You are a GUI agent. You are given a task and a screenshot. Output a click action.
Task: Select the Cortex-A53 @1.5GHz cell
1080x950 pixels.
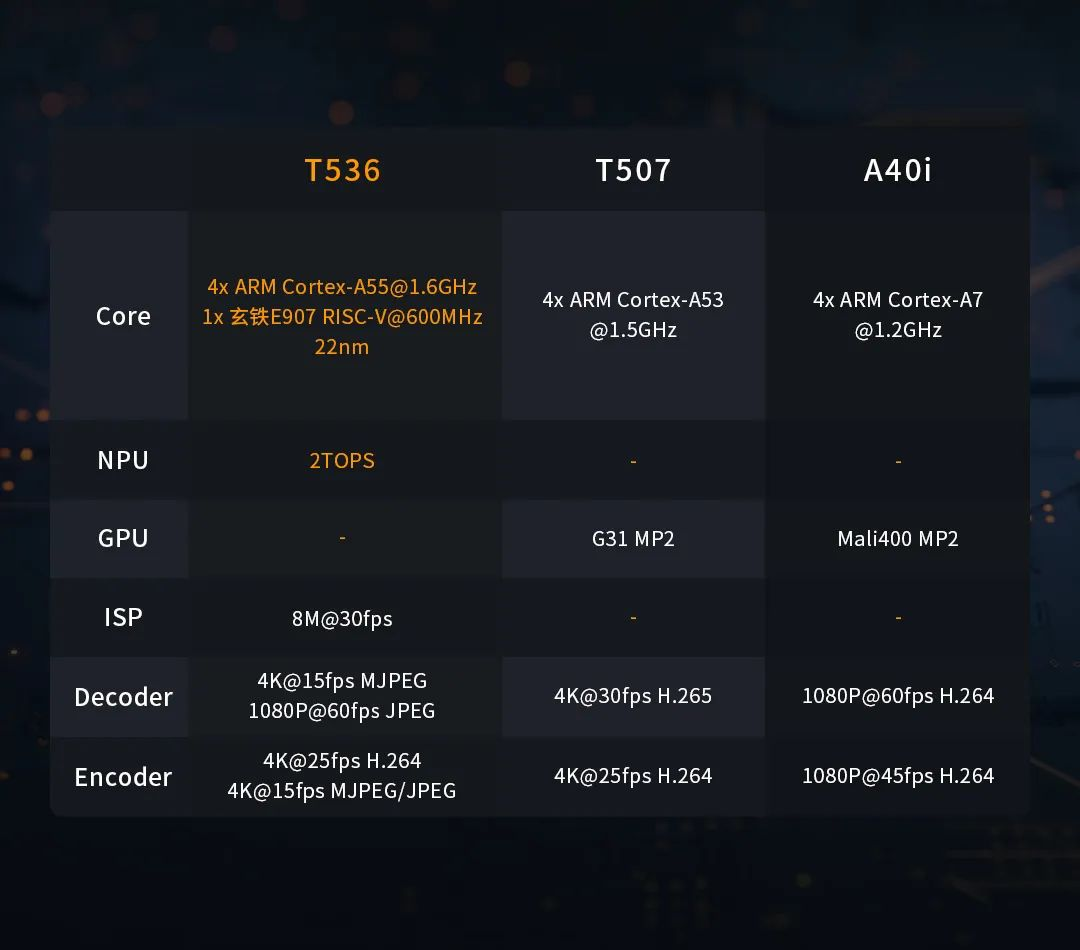[x=633, y=314]
